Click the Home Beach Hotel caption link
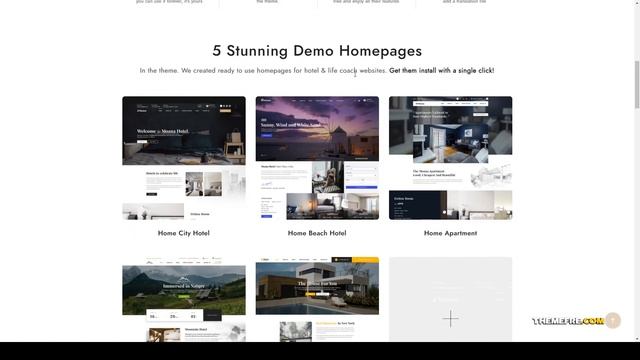The image size is (640, 360). coord(317,233)
